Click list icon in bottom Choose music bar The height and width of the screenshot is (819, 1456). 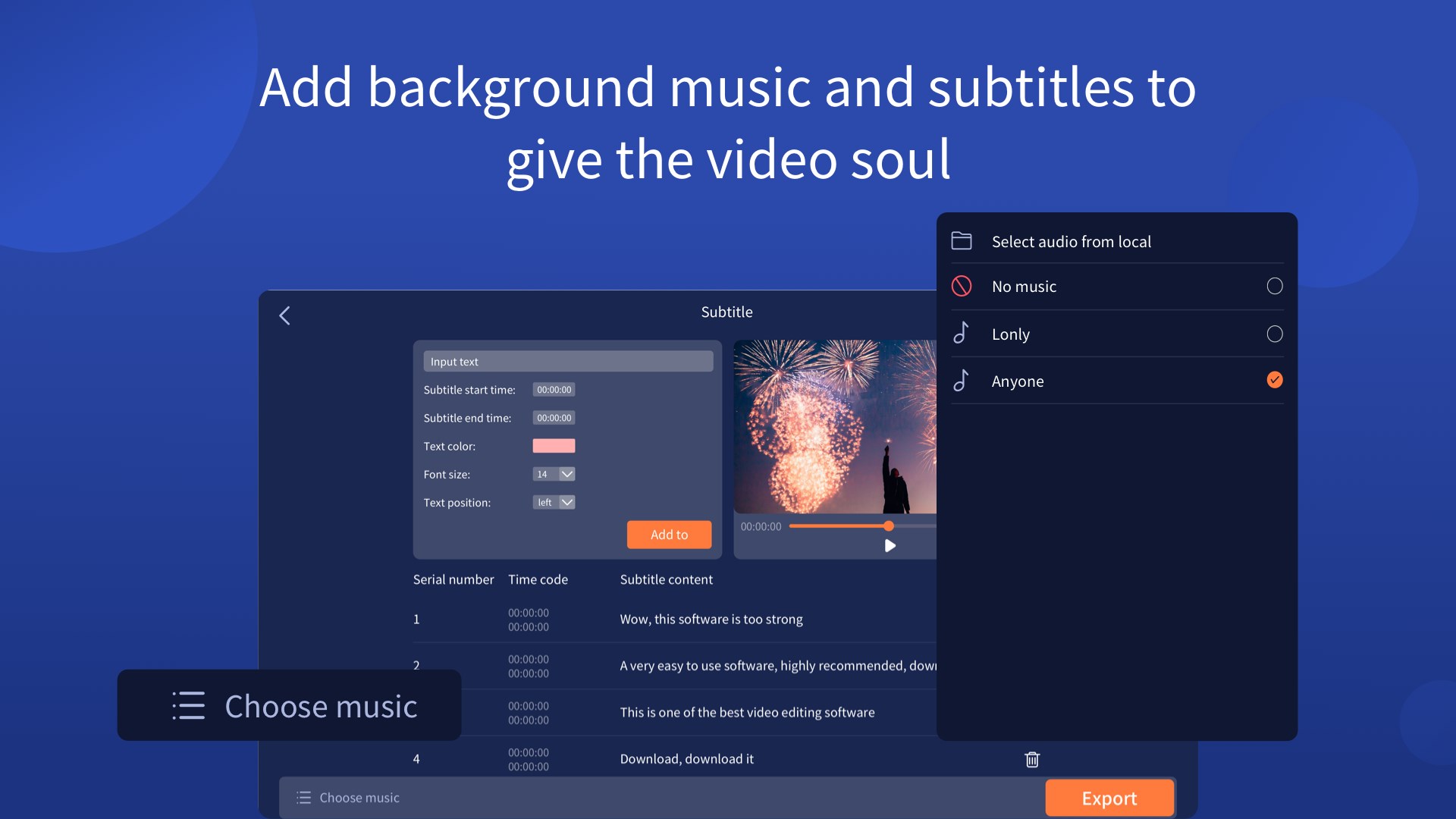[303, 798]
